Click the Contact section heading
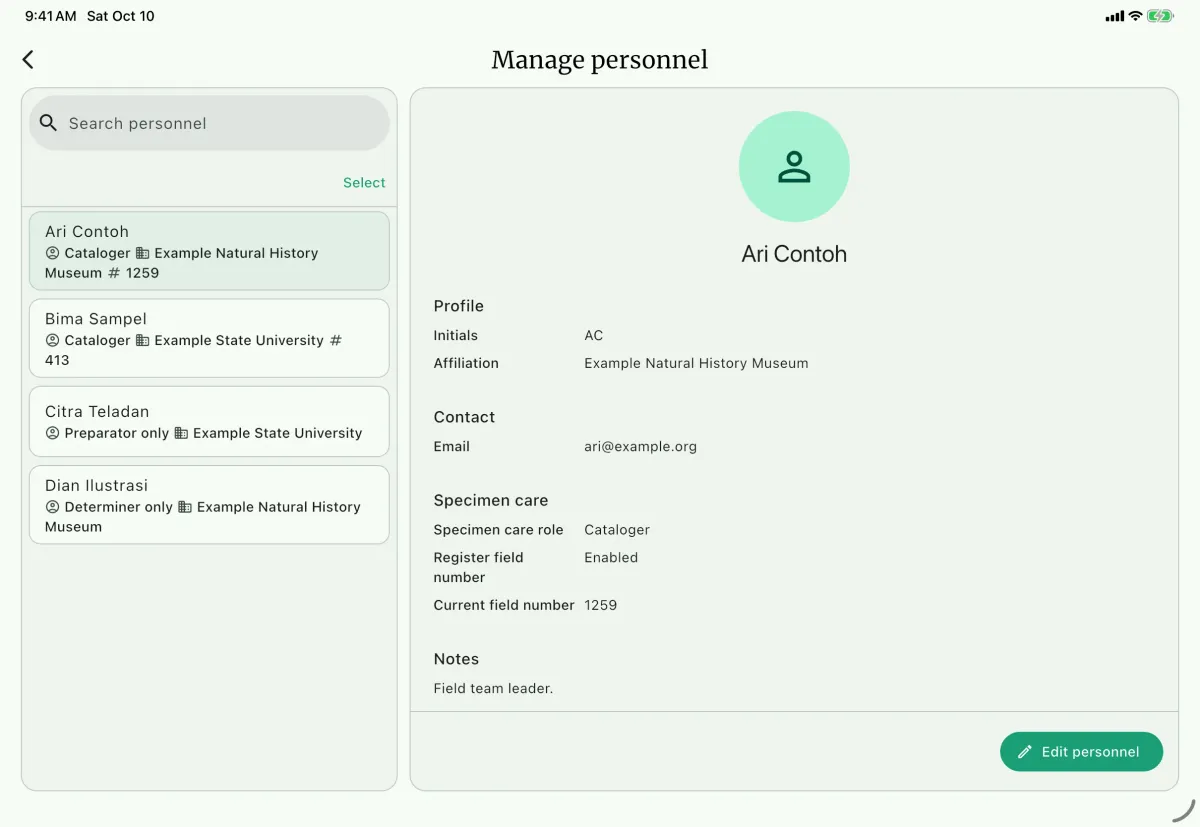Screen dimensions: 1200x827 click(464, 417)
